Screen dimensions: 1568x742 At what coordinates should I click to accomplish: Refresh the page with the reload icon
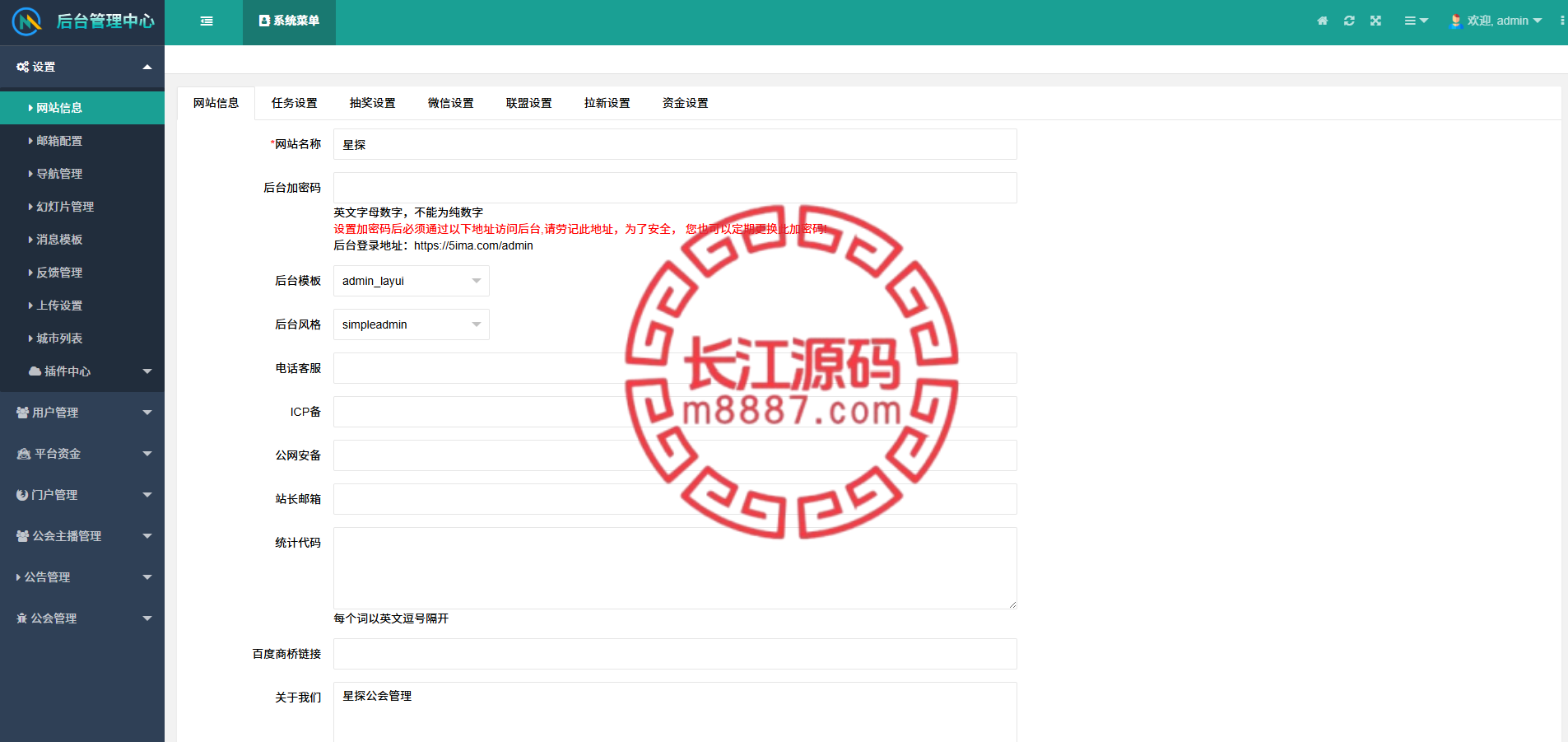(1349, 21)
